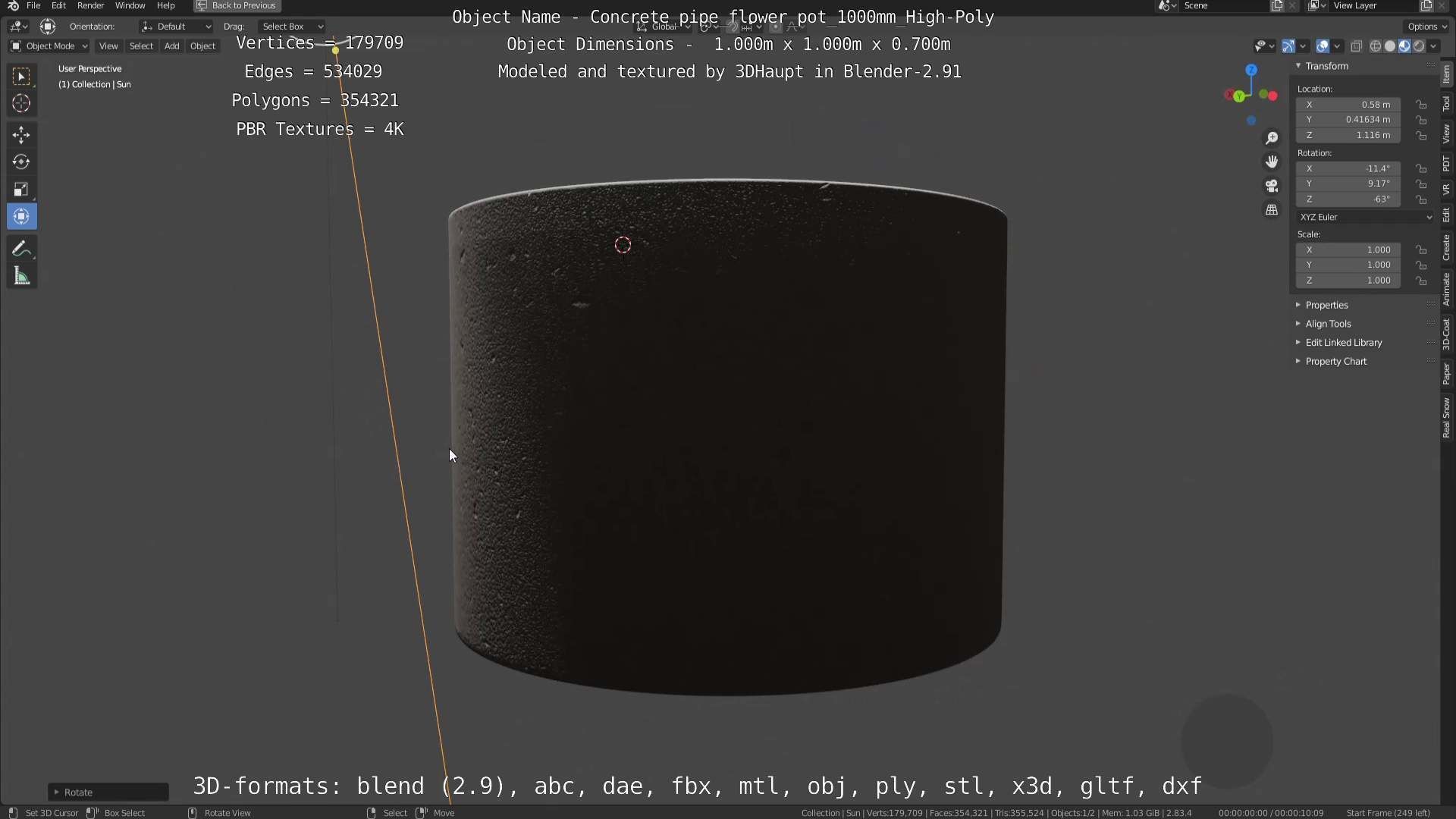Expand the Property Chart panel
This screenshot has height=819, width=1456.
click(1298, 362)
